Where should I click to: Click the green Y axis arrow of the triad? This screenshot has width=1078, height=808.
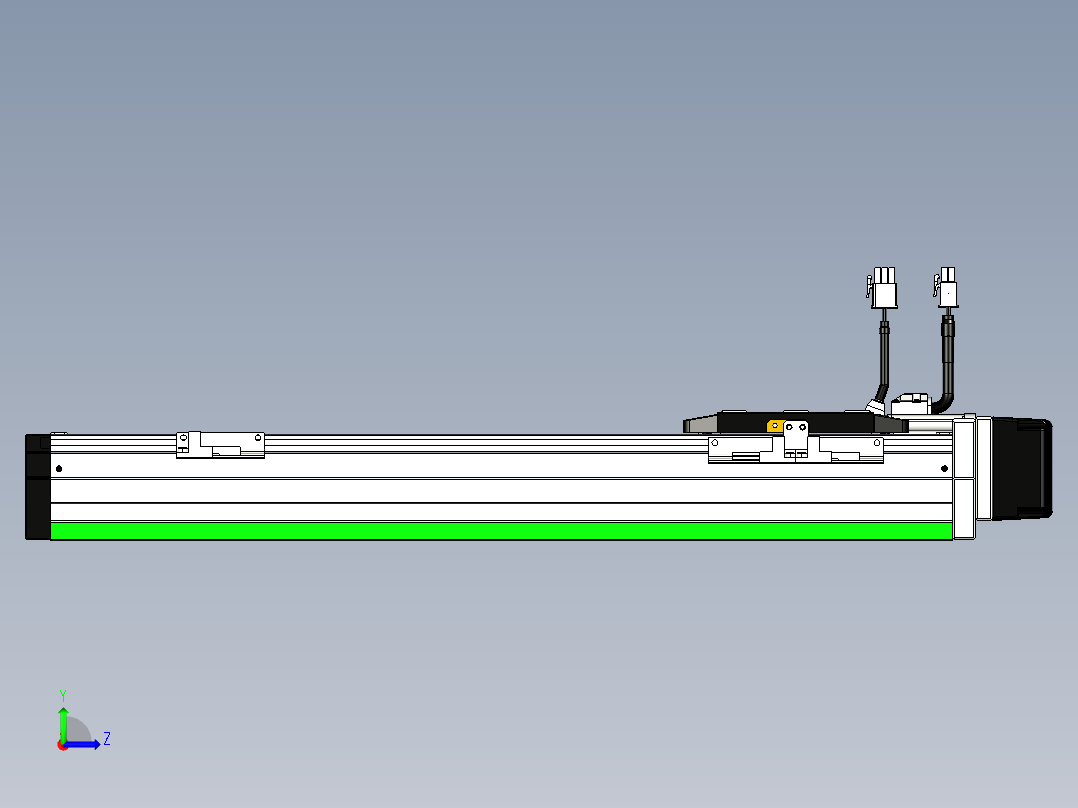click(x=63, y=723)
